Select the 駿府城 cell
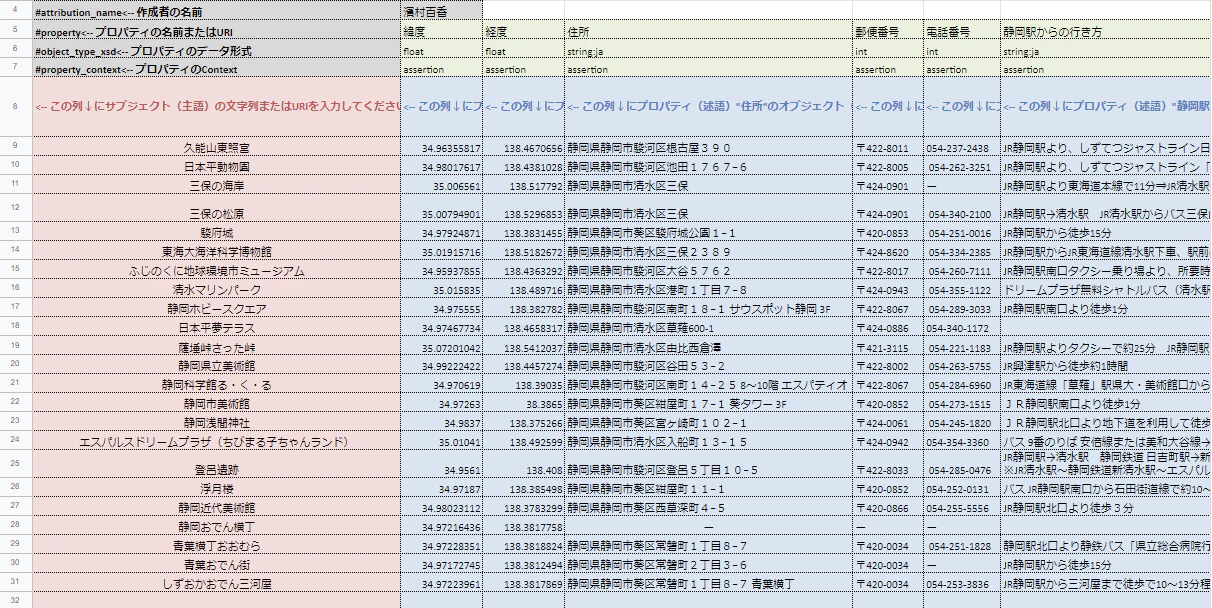The width and height of the screenshot is (1212, 608). [216, 233]
